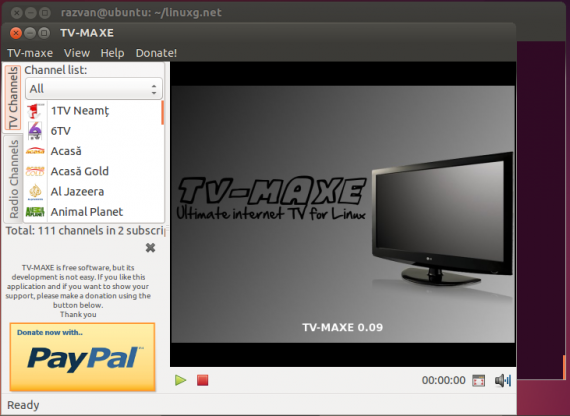Choose the Acasă Gold channel name

coord(80,171)
